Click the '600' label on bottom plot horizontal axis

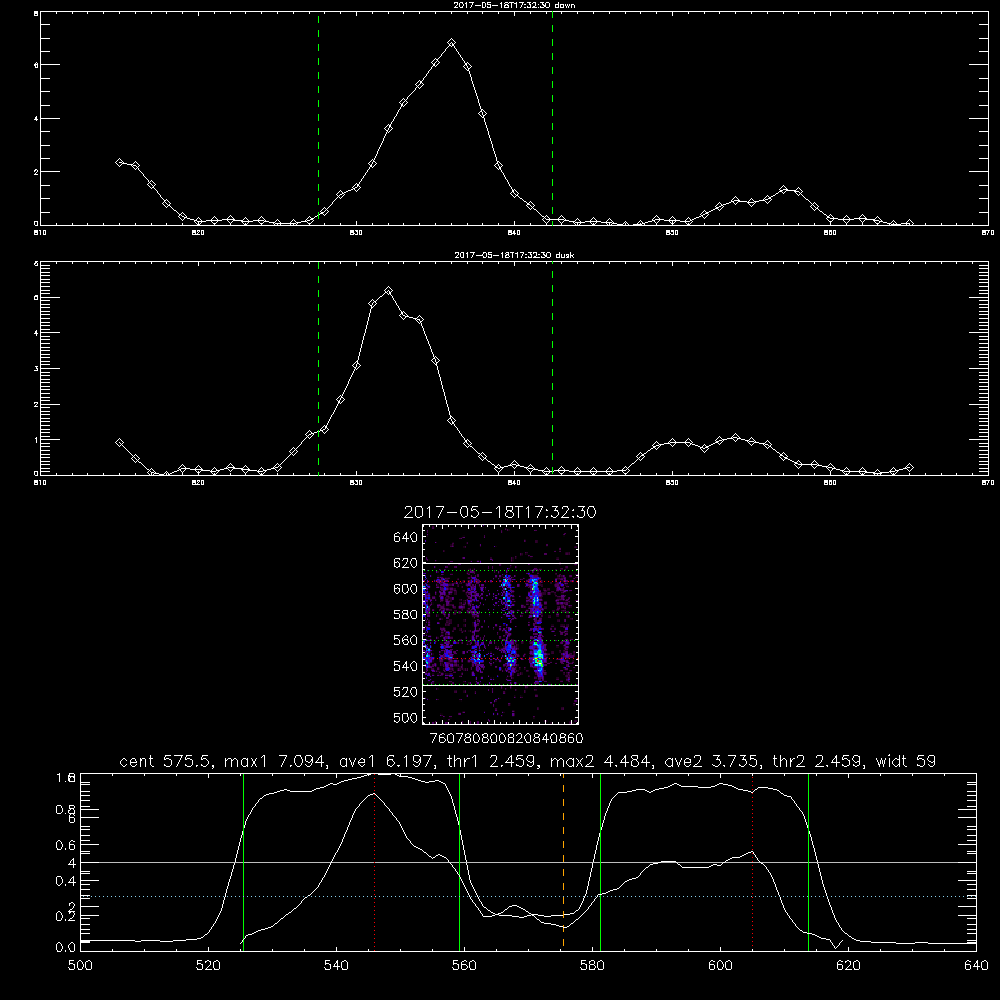(720, 966)
